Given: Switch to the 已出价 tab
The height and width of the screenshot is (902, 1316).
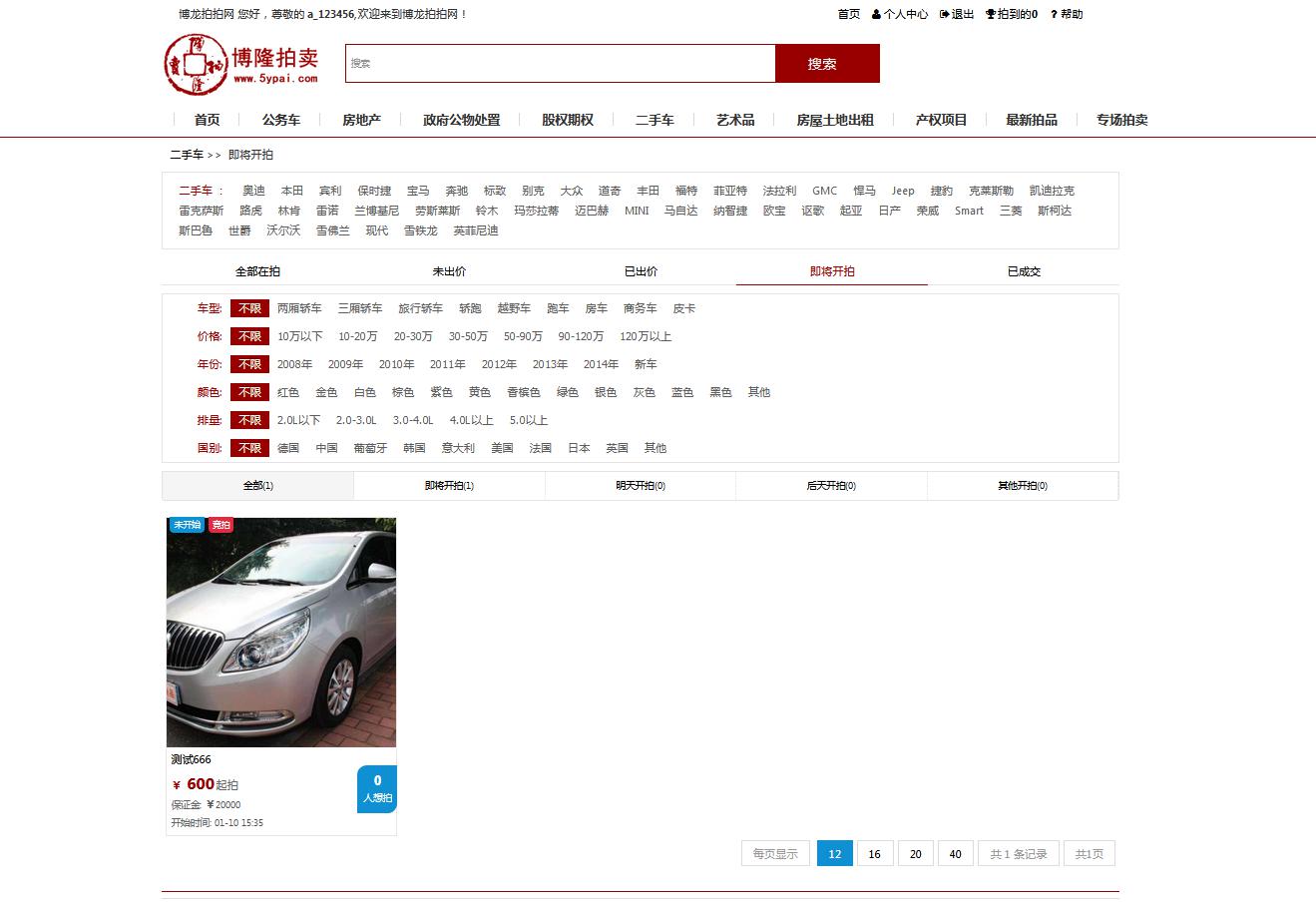Looking at the screenshot, I should (x=641, y=271).
